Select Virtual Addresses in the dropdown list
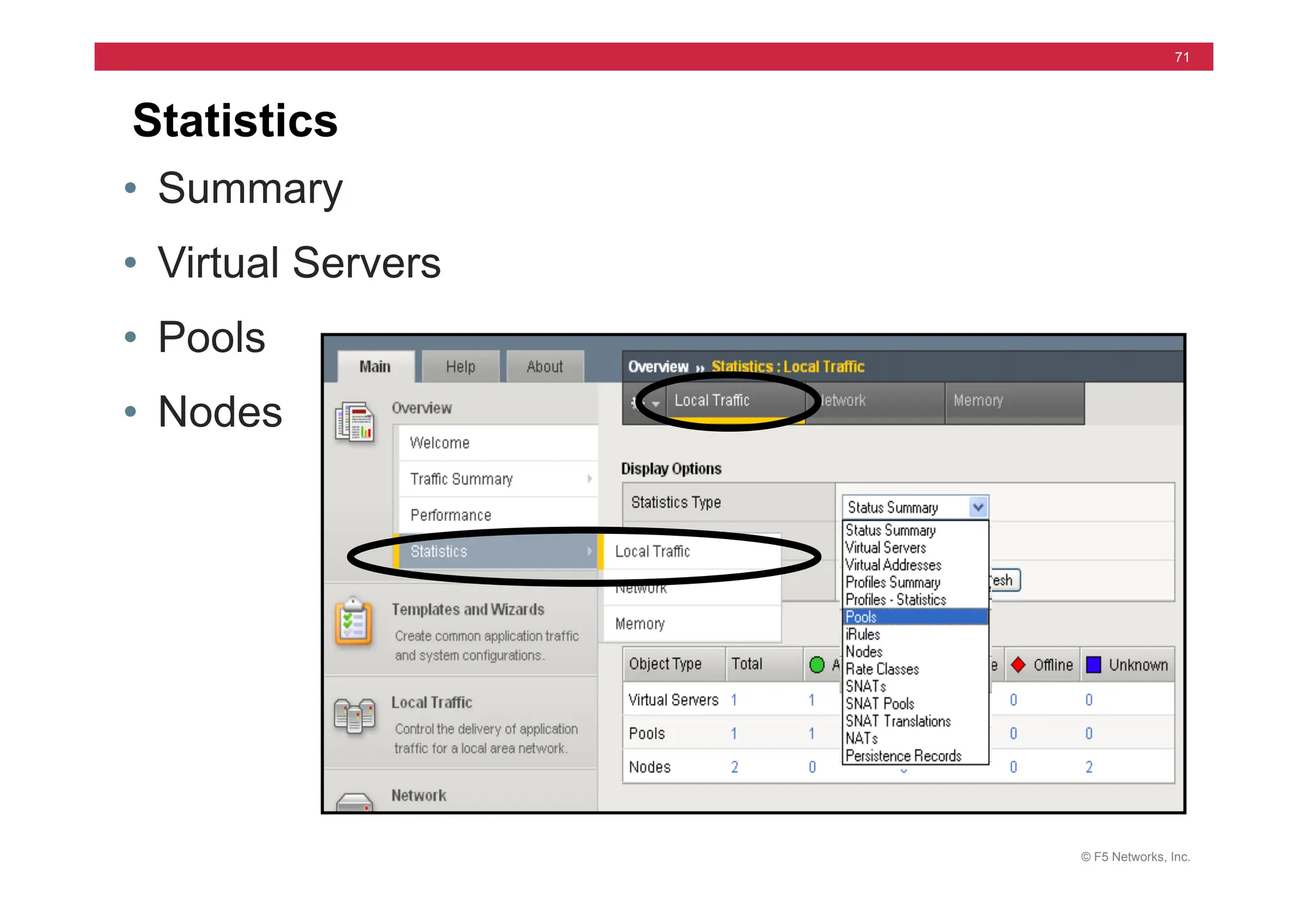 (x=915, y=565)
